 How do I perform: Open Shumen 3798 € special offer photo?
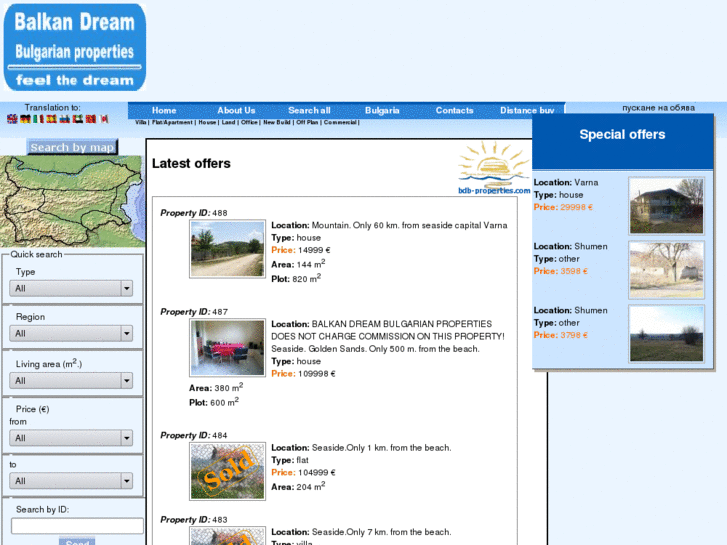tap(666, 333)
